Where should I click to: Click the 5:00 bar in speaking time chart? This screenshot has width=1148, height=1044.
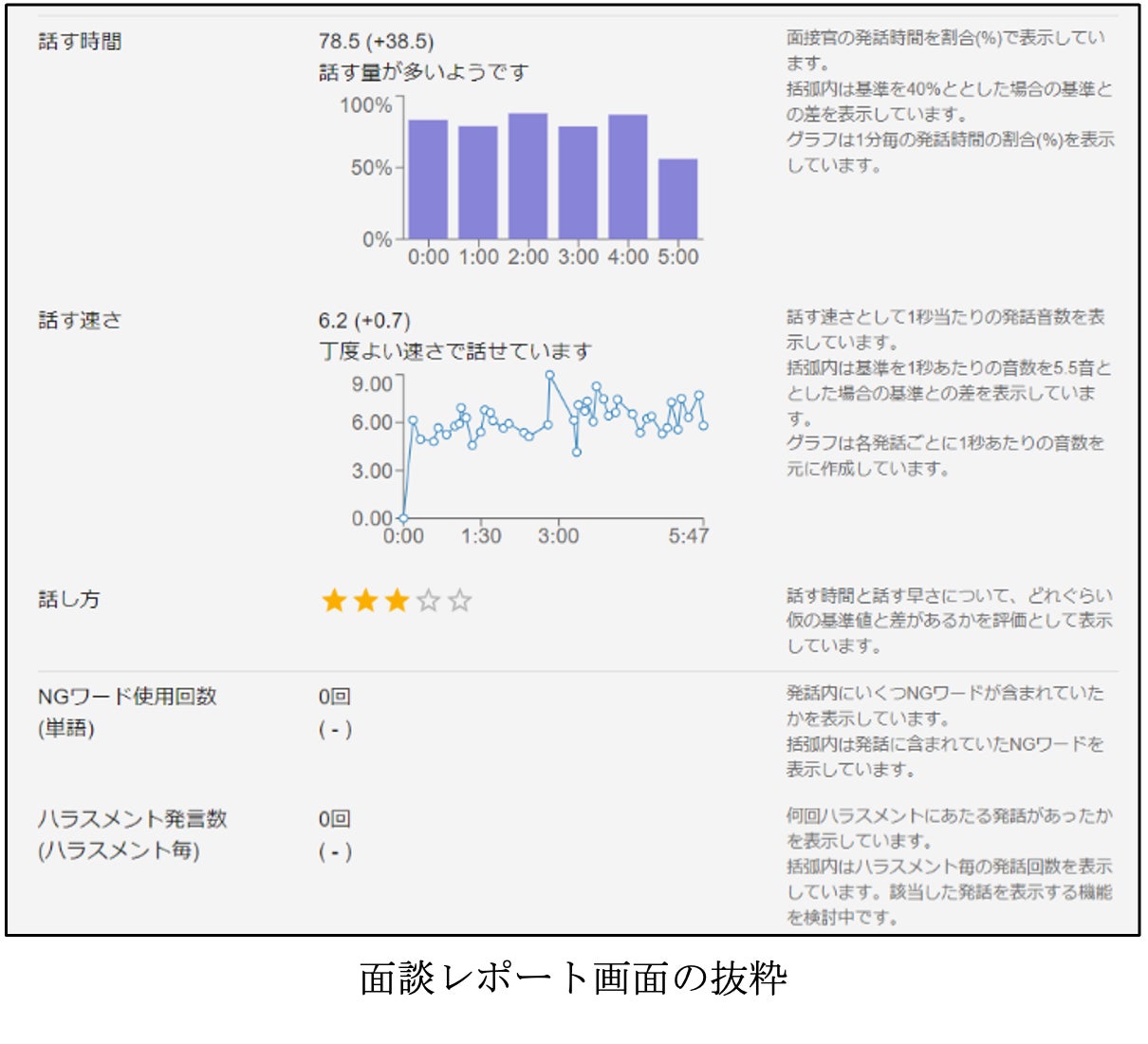[678, 198]
